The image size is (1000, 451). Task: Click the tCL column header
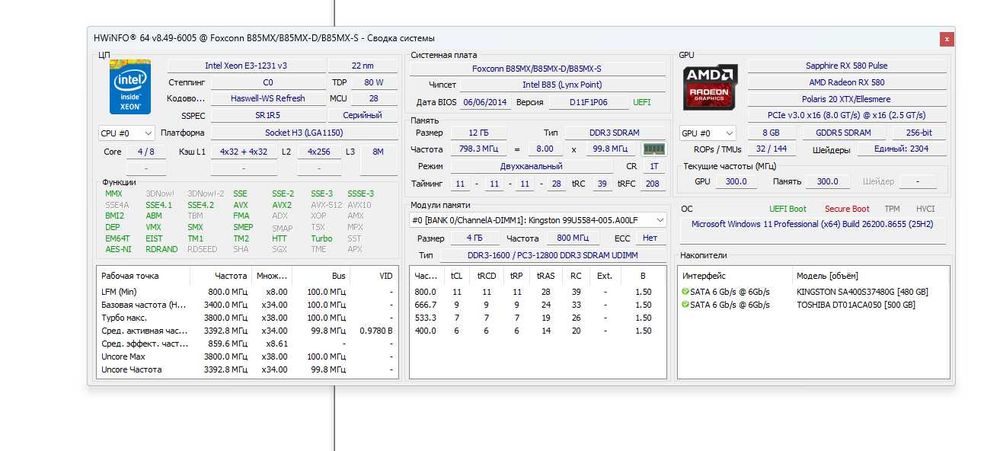click(x=457, y=276)
